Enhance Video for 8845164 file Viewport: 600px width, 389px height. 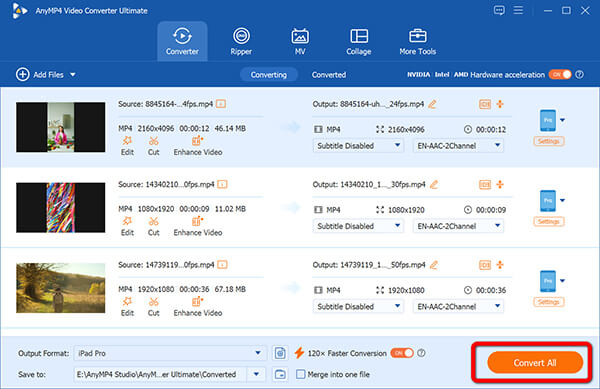tap(198, 146)
